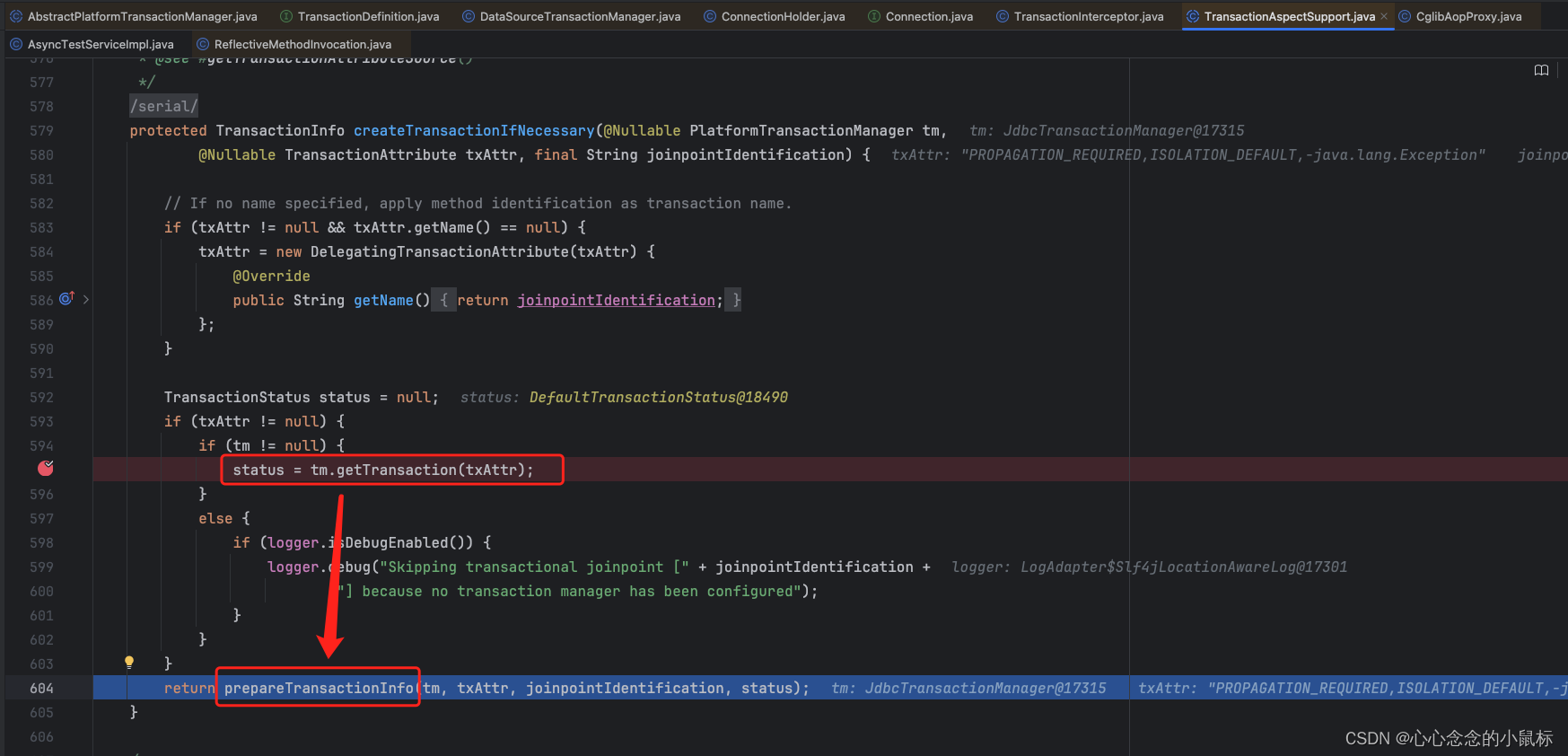Click the "Skipping transactional joinpoint" string literal
This screenshot has width=1568, height=756.
(x=534, y=567)
